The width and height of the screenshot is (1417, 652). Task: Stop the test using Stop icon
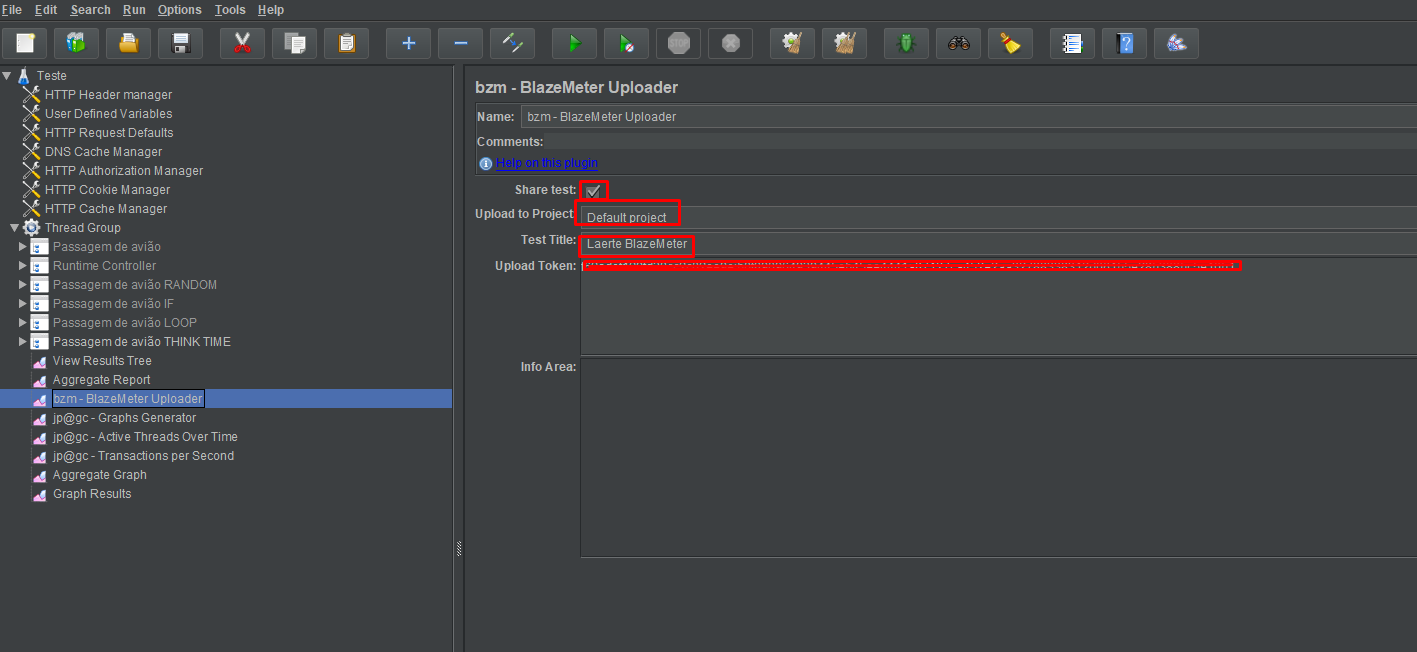pyautogui.click(x=678, y=43)
